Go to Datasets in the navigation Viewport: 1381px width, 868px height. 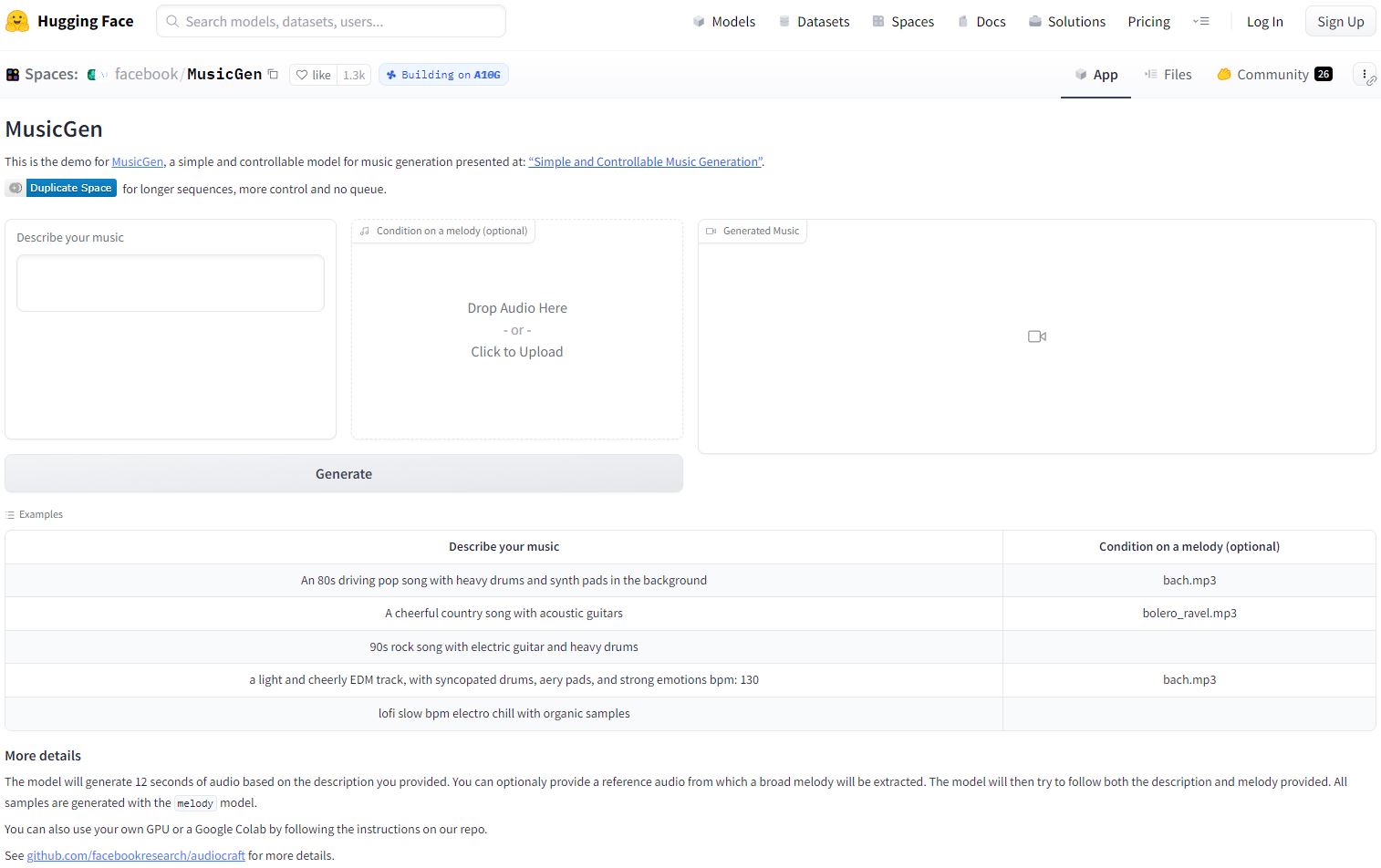(x=814, y=21)
